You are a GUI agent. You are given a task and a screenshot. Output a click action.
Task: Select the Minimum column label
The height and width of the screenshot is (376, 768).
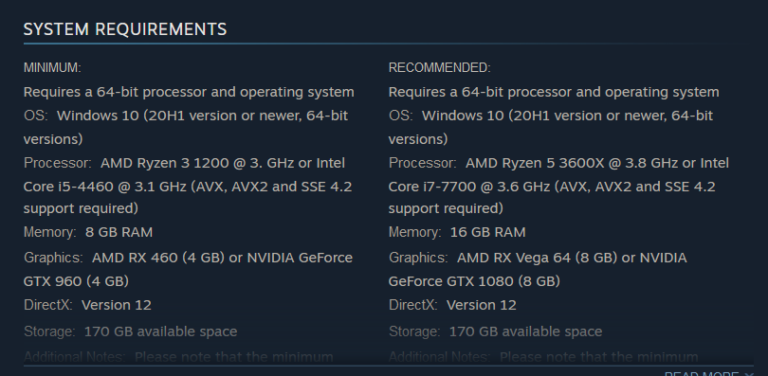tap(52, 68)
